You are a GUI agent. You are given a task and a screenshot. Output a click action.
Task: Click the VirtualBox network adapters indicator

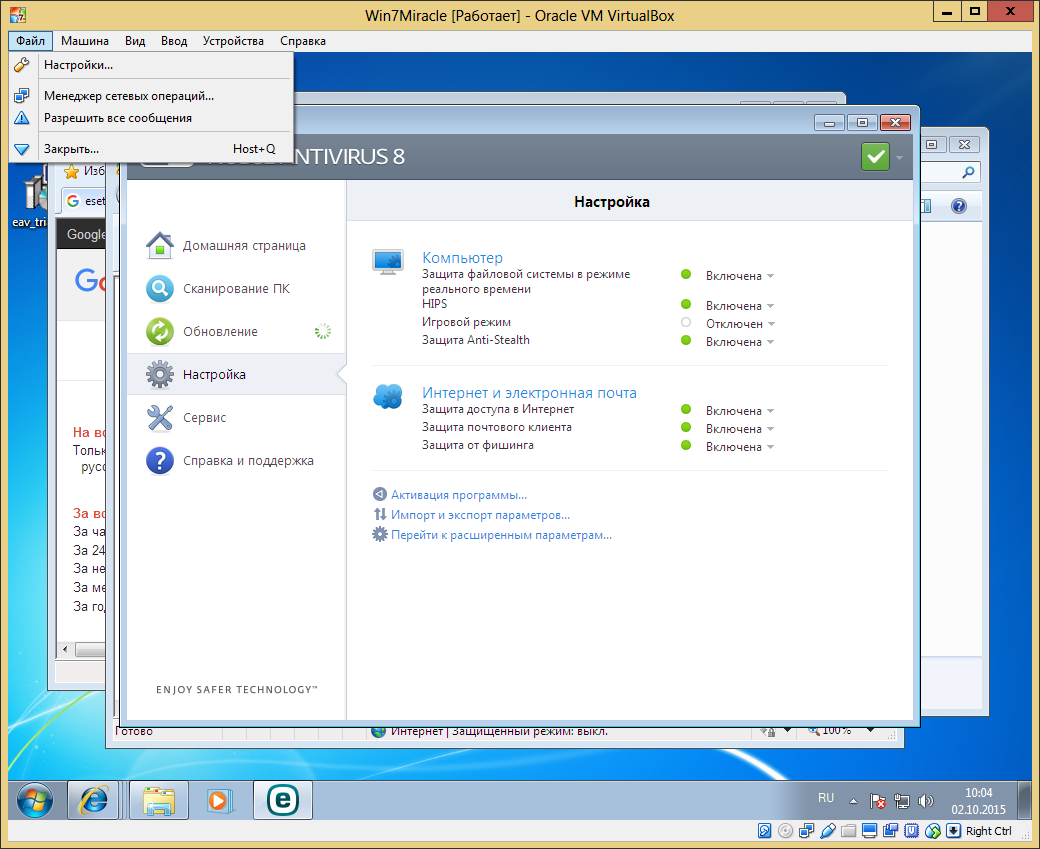point(807,830)
